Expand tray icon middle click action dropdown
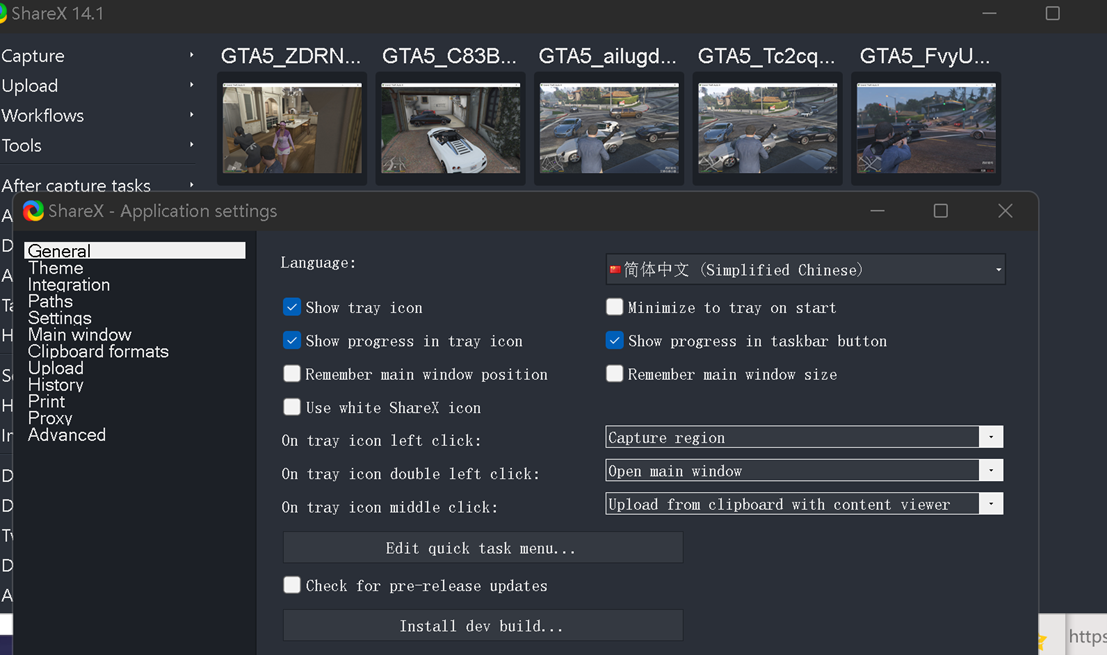The image size is (1107, 655). click(x=804, y=504)
